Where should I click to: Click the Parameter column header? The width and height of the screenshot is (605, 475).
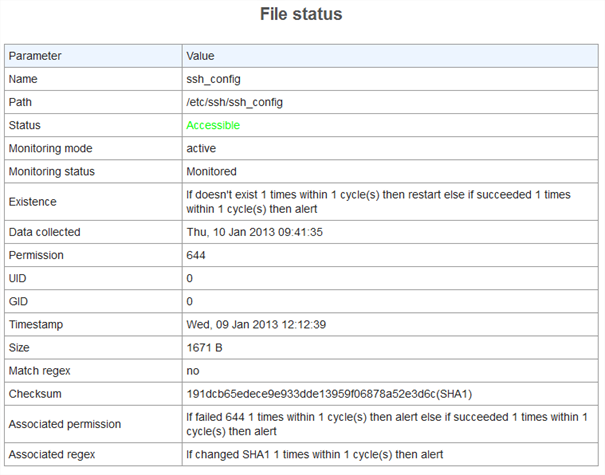pos(35,56)
